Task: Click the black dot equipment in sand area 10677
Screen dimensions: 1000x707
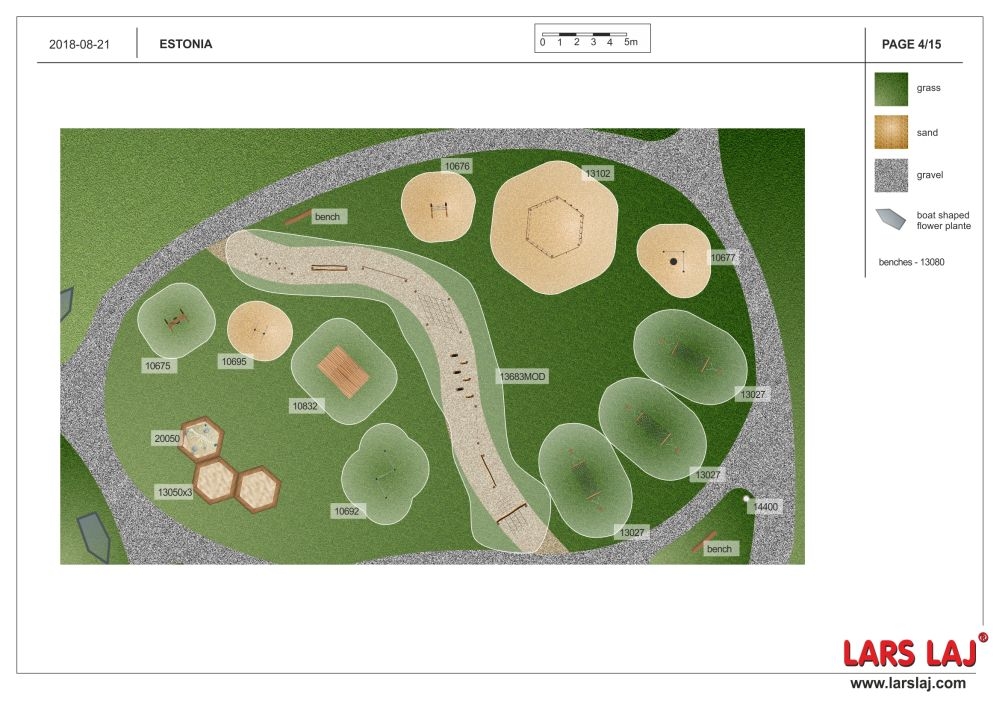Action: [x=674, y=262]
